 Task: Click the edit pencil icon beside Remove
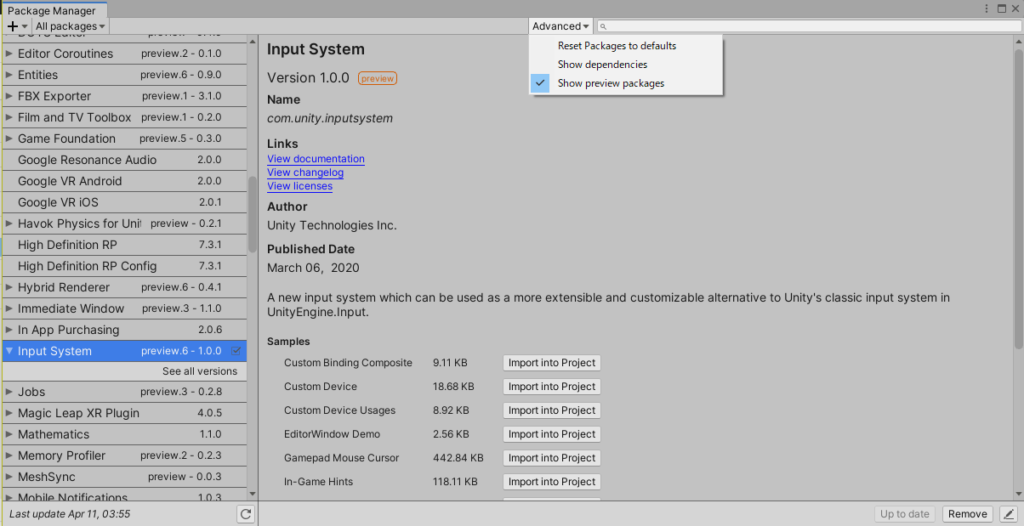(1010, 514)
